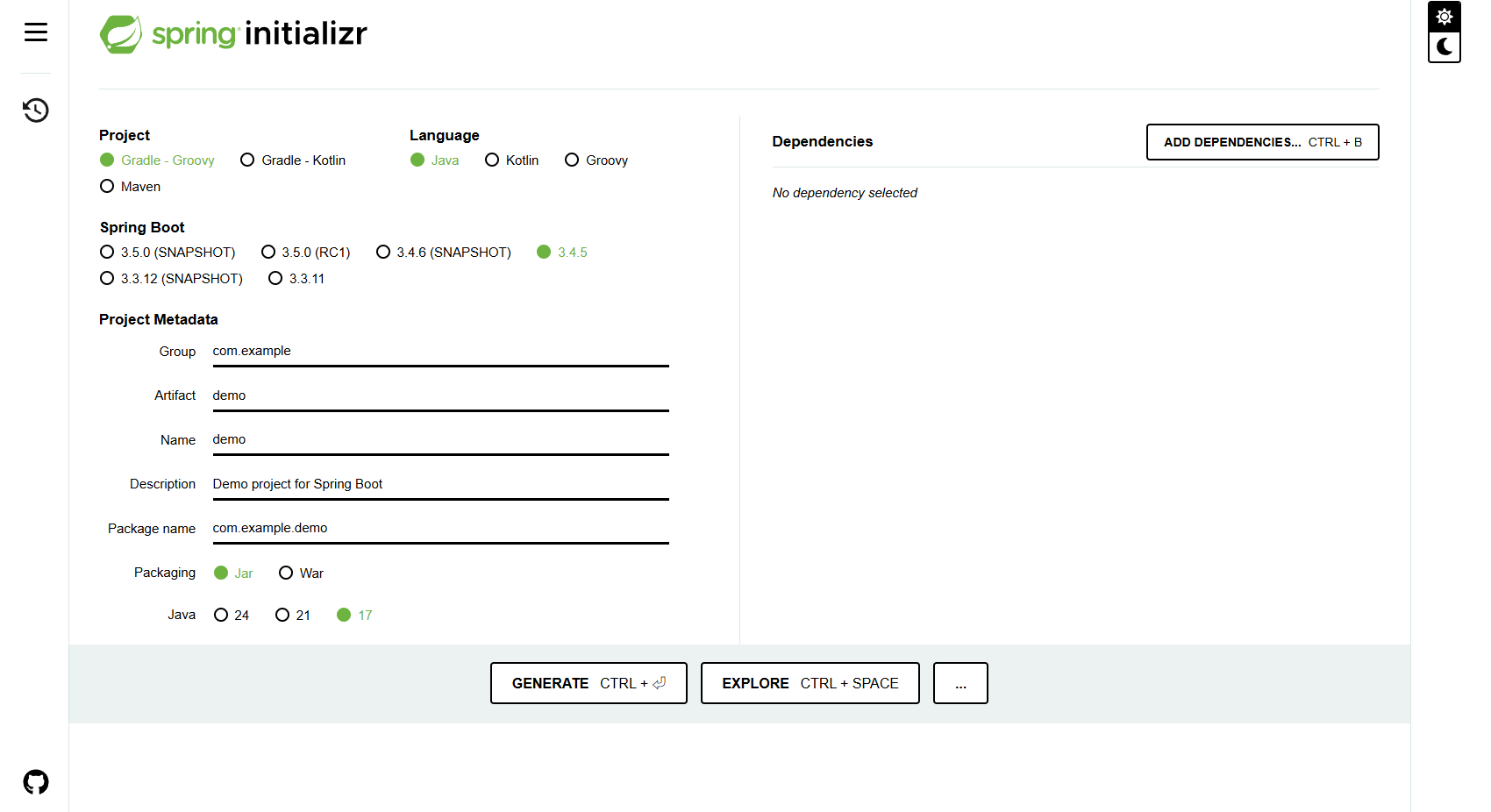The width and height of the screenshot is (1491, 812).
Task: Select Spring Boot 3.5.0 (RC1)
Action: (306, 253)
